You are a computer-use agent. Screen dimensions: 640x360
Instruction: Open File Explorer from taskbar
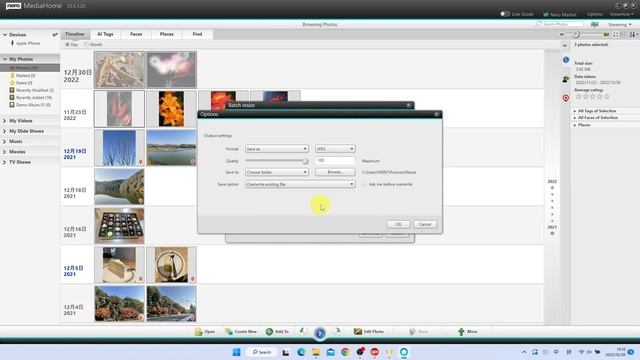click(316, 352)
